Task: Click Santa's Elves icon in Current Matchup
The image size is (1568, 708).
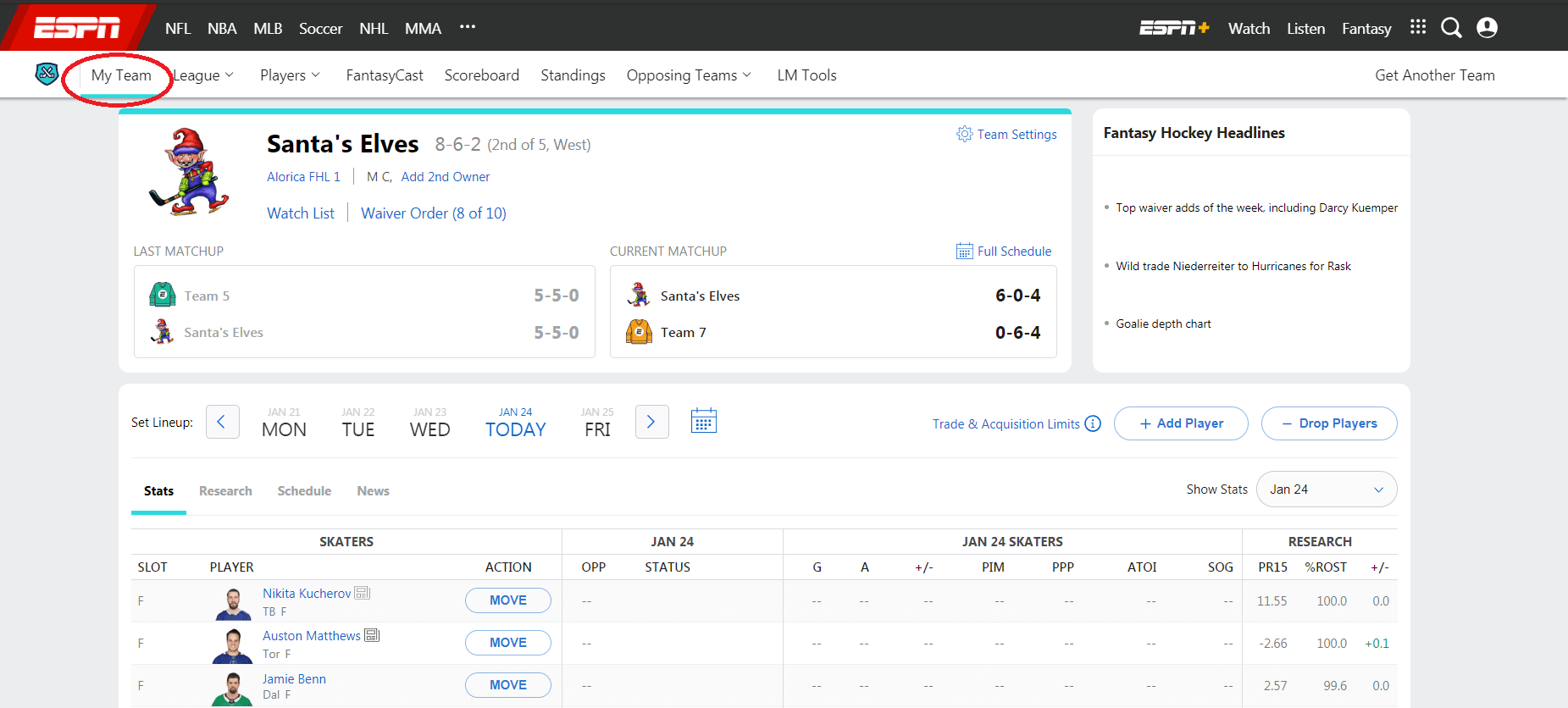Action: pos(639,295)
